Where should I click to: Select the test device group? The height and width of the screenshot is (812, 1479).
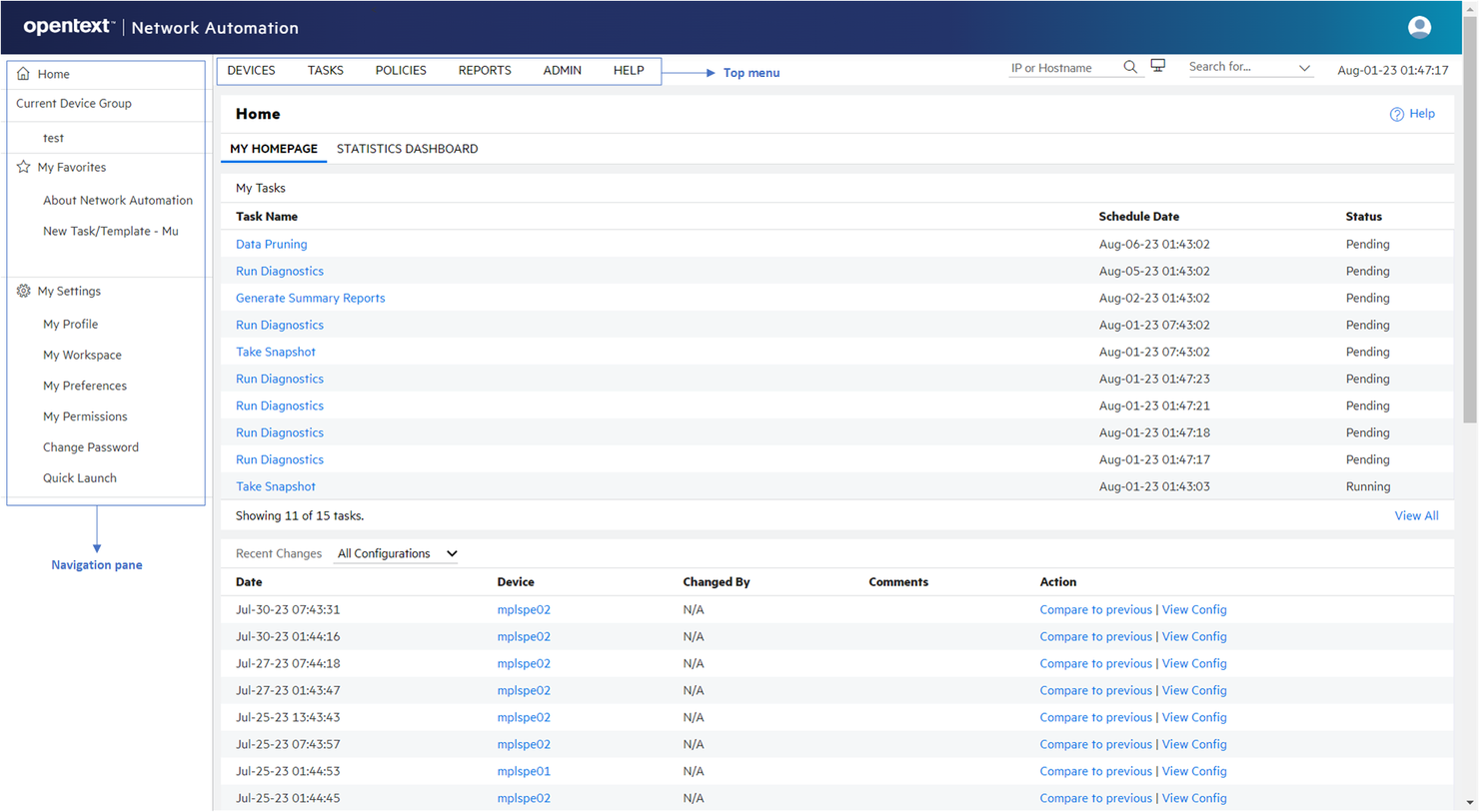(x=53, y=138)
